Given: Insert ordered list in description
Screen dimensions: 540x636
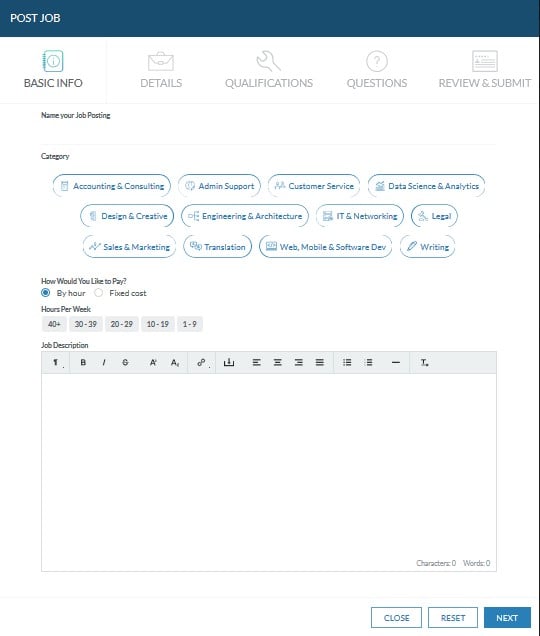Looking at the screenshot, I should click(x=368, y=363).
